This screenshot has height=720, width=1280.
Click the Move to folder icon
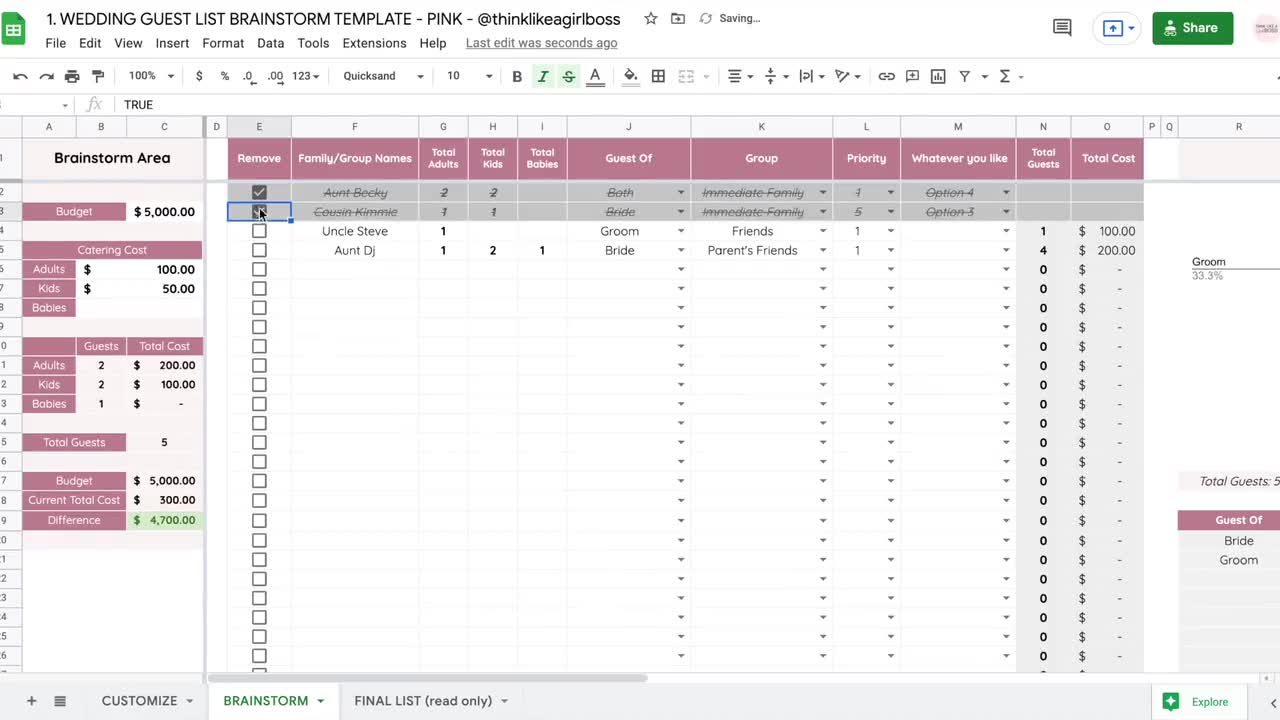click(678, 19)
